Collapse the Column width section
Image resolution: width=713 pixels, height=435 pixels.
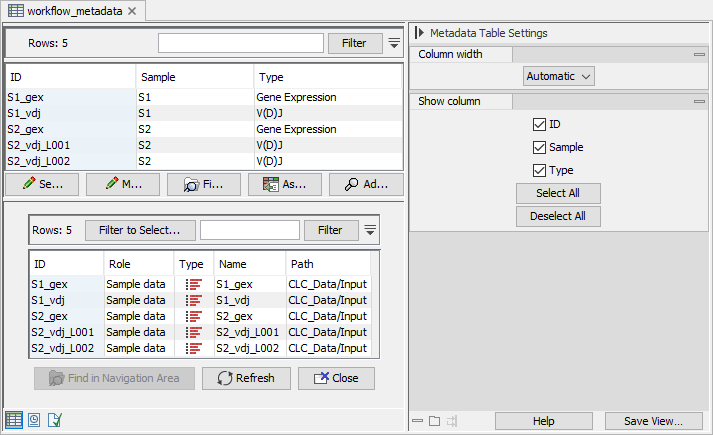699,54
